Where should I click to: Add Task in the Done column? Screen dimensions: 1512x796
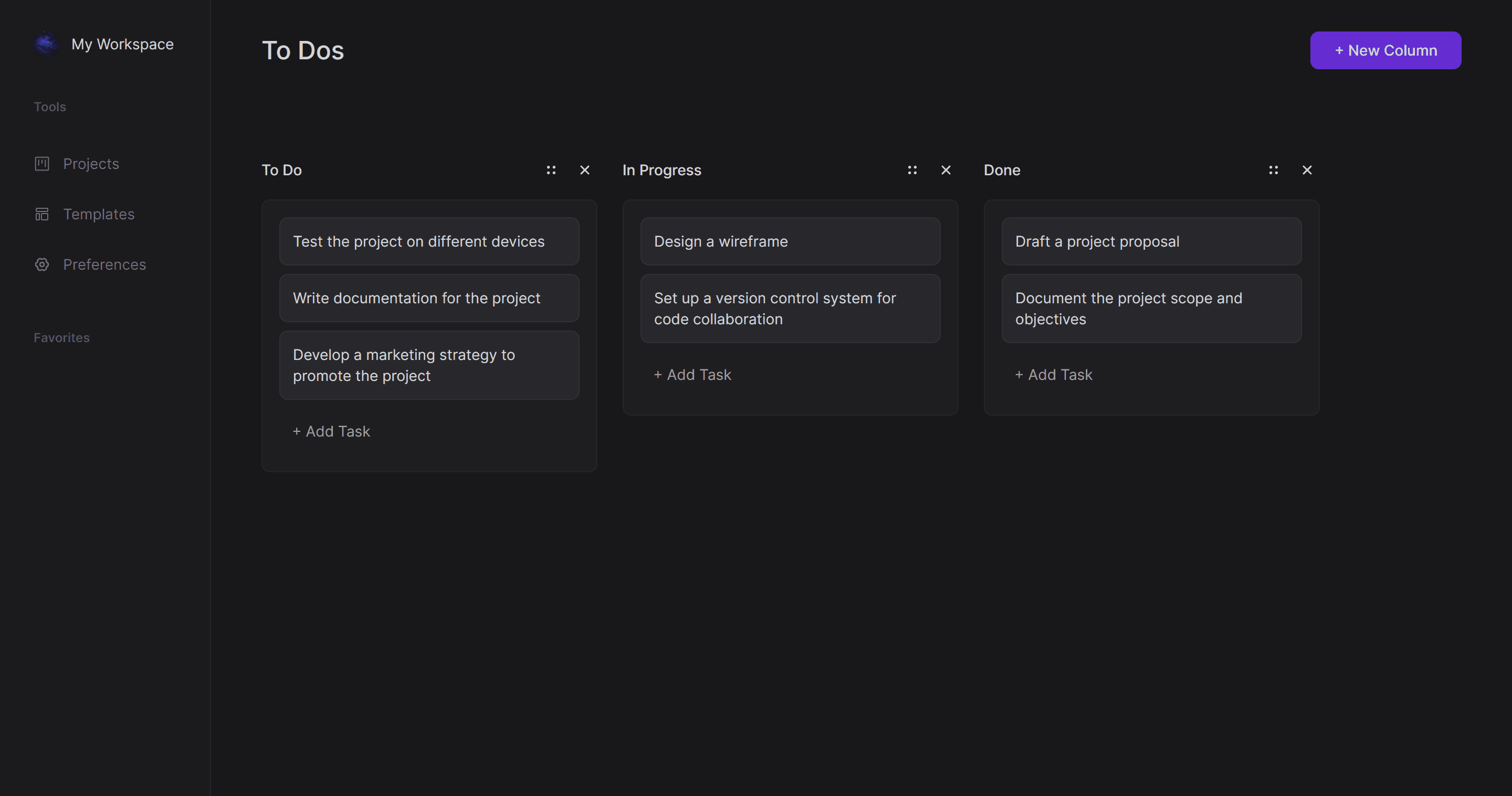tap(1054, 375)
